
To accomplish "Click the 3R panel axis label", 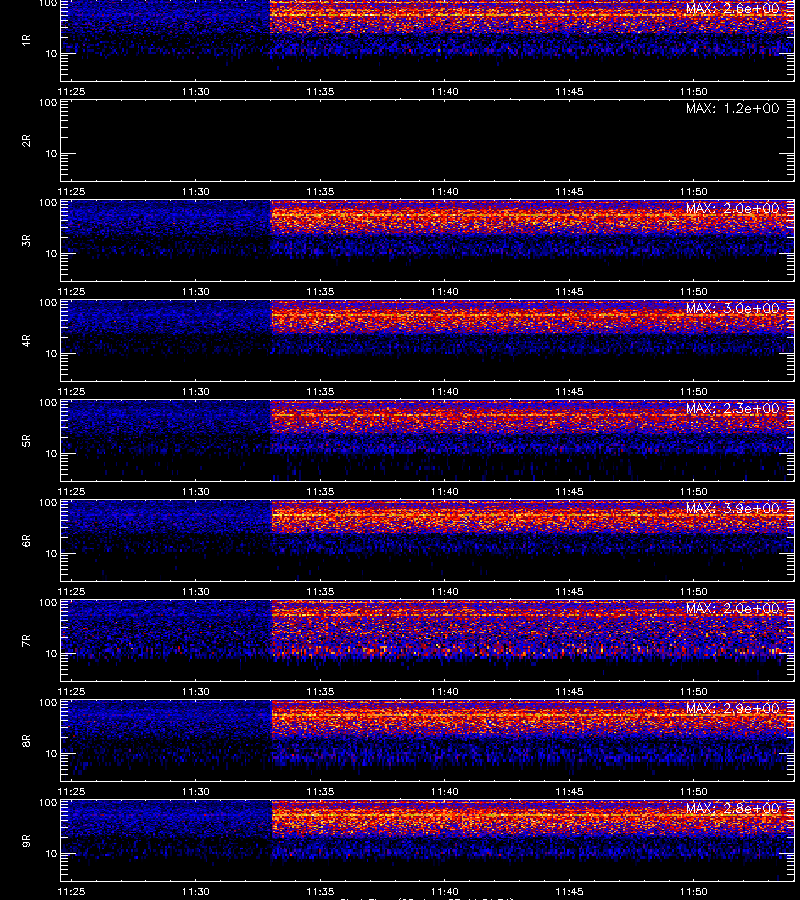I will coord(26,240).
